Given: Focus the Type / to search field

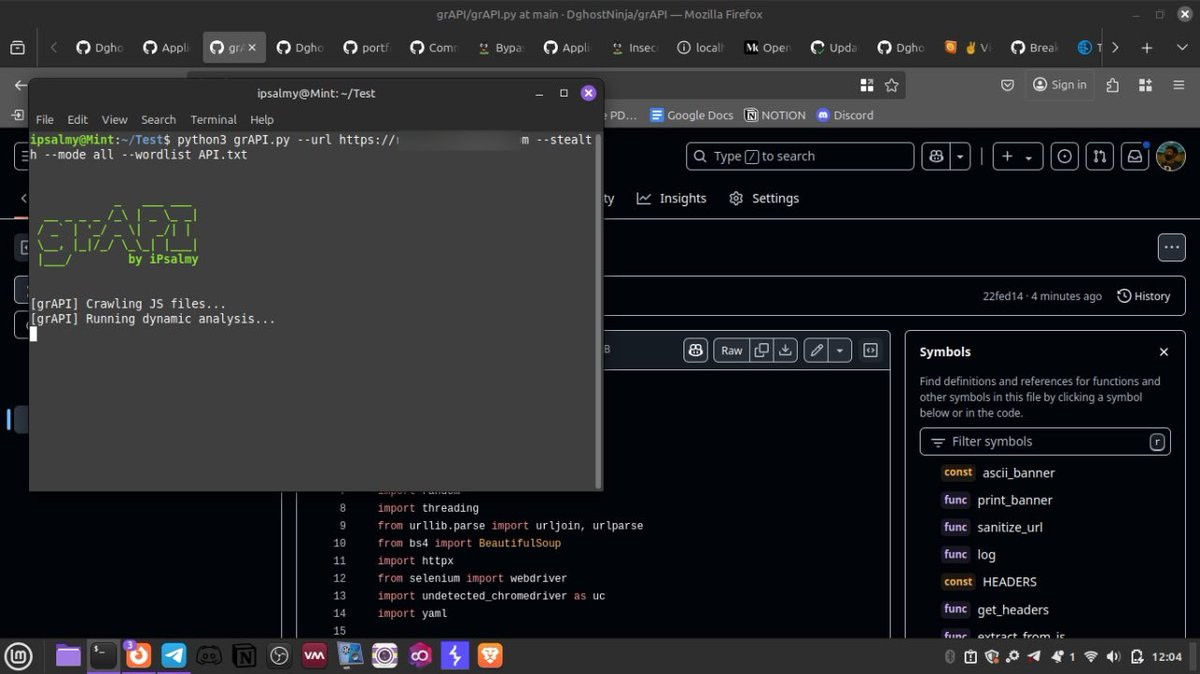Looking at the screenshot, I should [x=800, y=156].
